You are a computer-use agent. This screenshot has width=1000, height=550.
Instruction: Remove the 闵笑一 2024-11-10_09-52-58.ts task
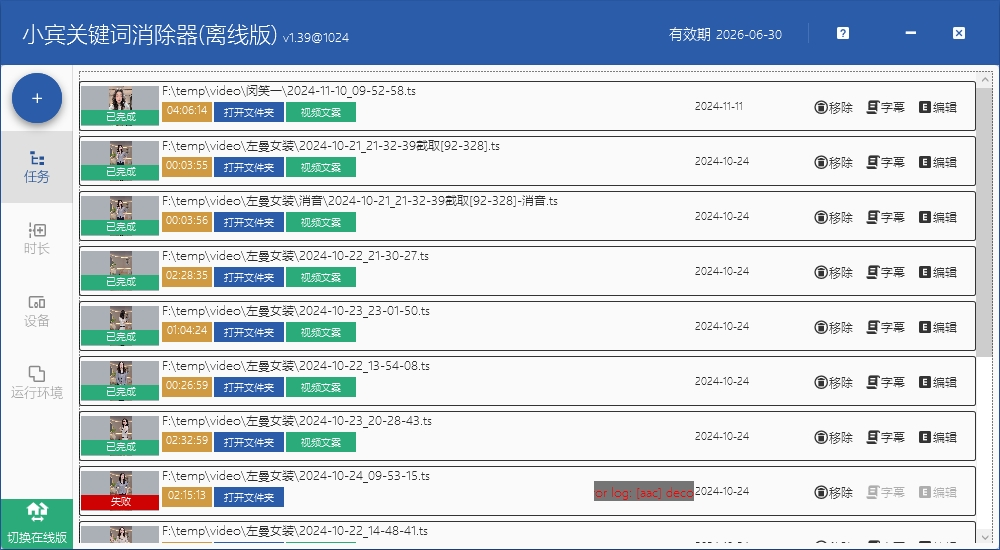[x=834, y=107]
